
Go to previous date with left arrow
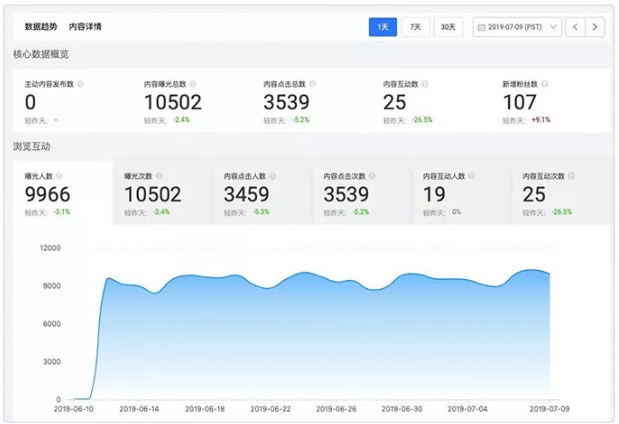pos(576,27)
